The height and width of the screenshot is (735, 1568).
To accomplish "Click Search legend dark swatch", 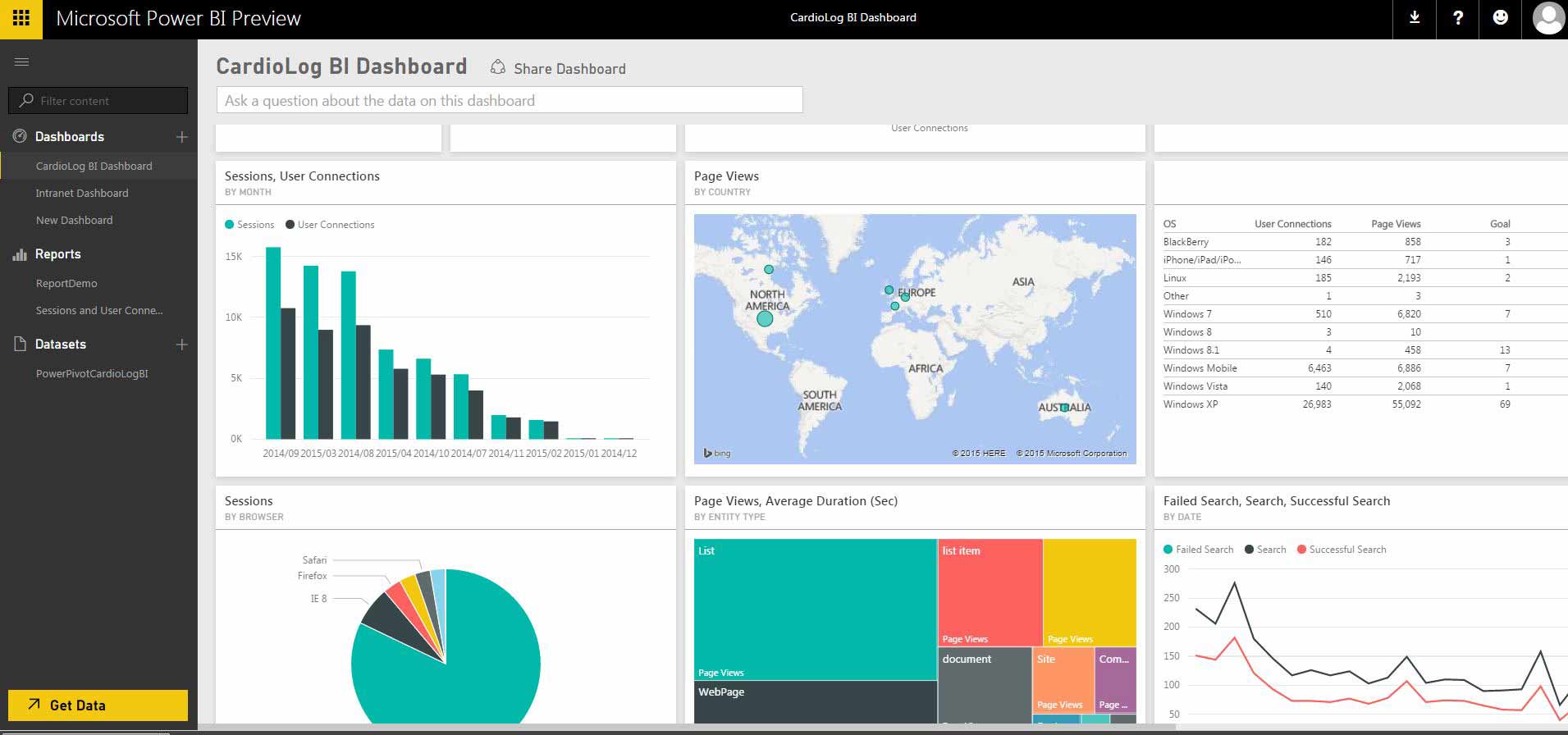I will (1249, 550).
